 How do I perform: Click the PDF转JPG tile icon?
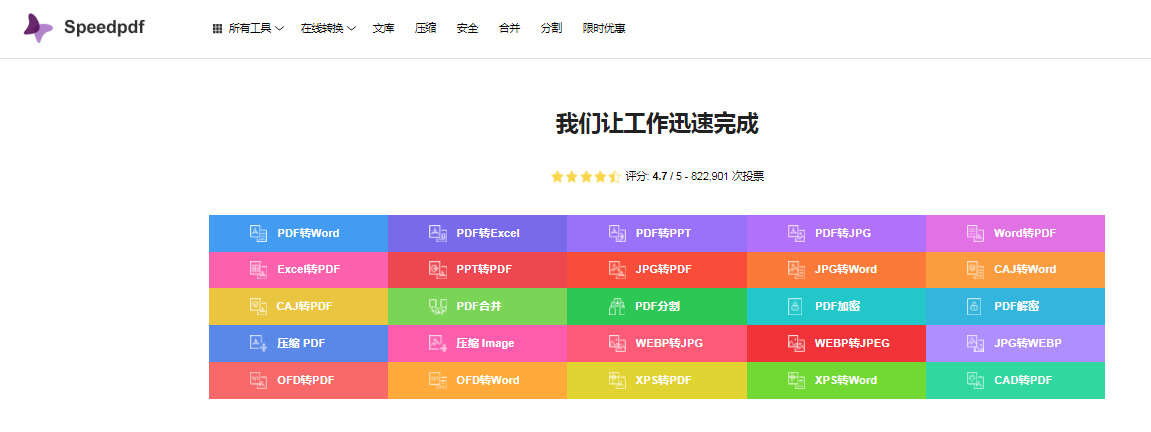coord(796,233)
